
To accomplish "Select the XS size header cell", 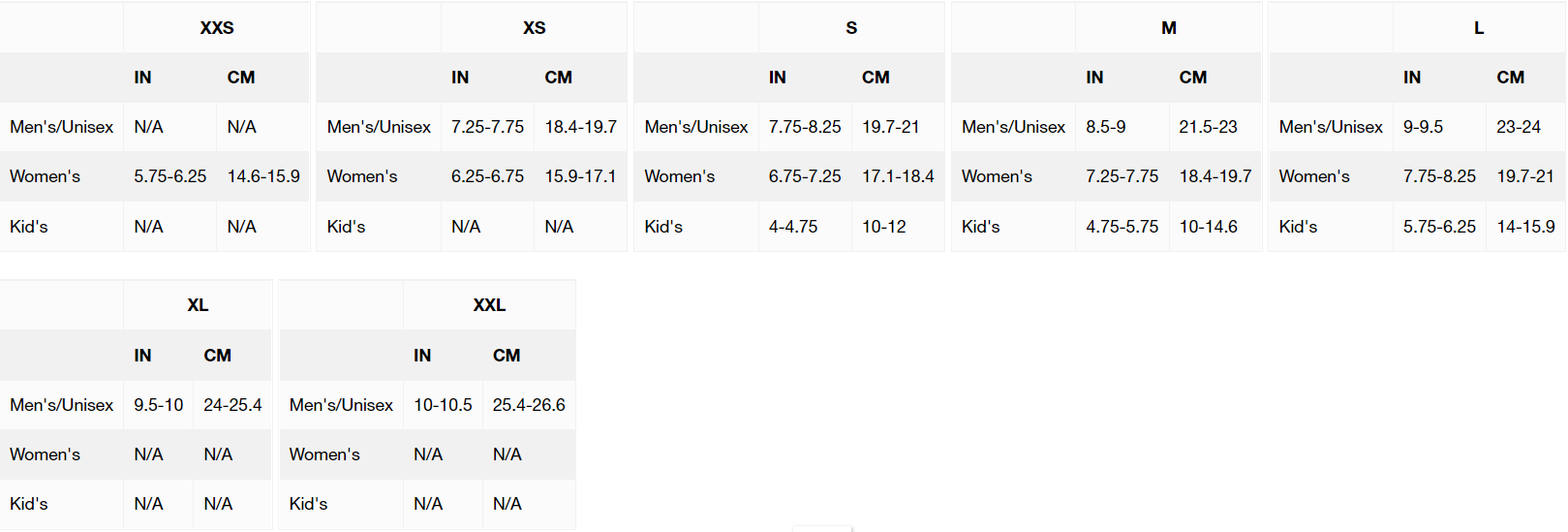I will tap(534, 28).
